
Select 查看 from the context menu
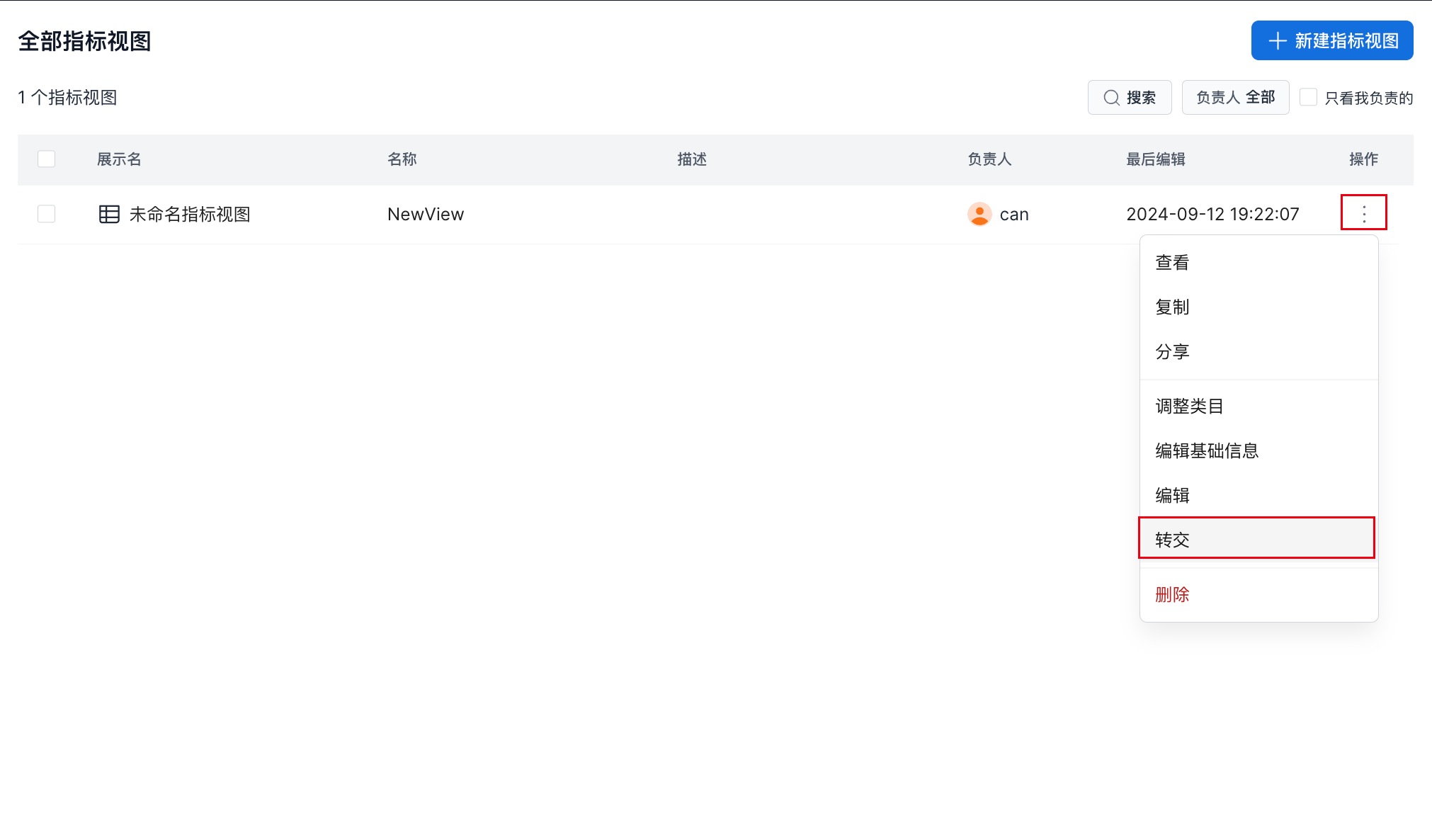pos(1172,263)
